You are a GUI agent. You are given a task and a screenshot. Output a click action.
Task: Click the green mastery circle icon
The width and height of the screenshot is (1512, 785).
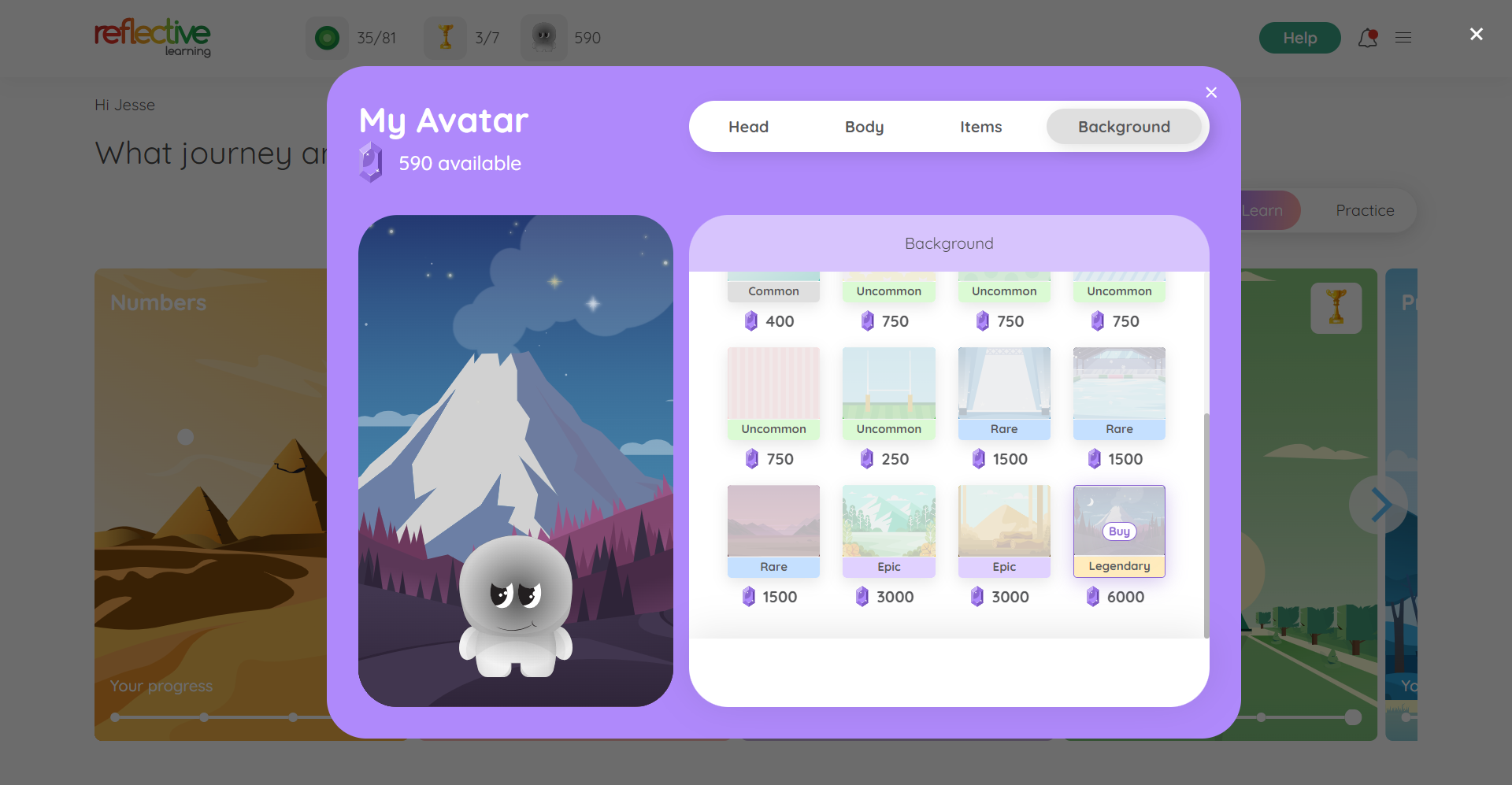[x=327, y=38]
